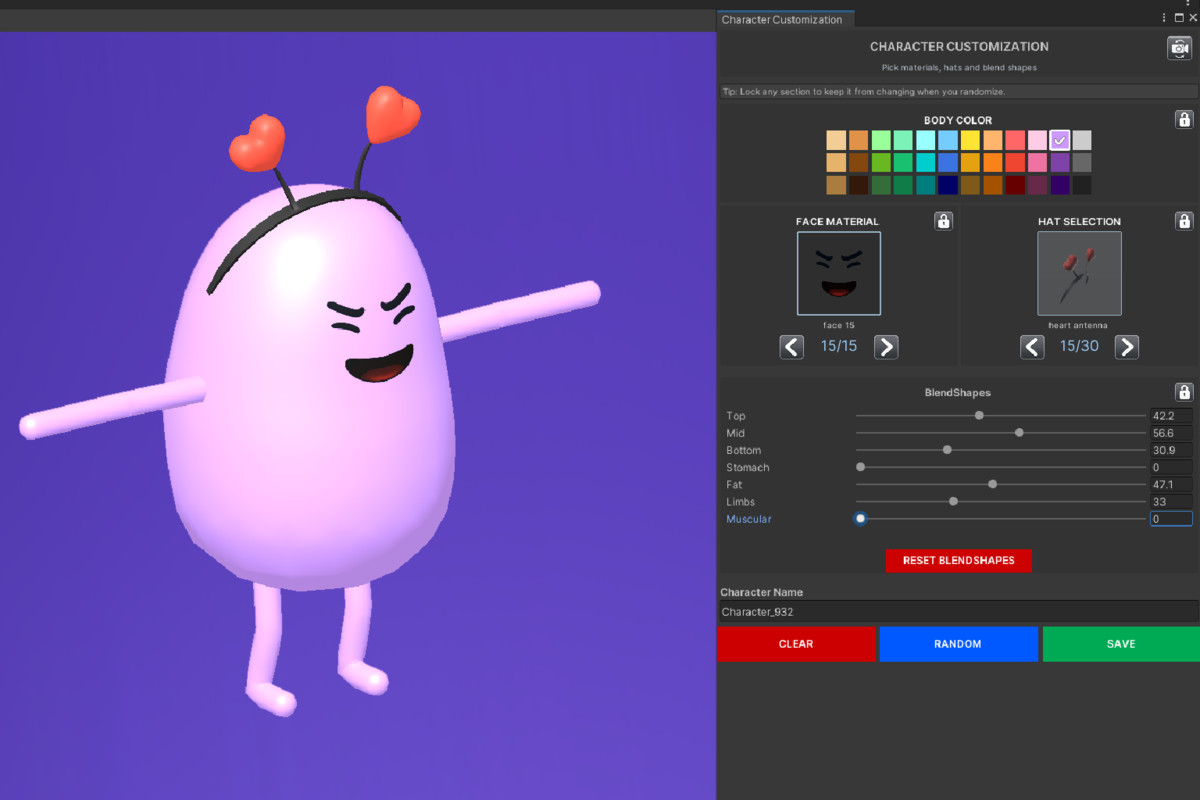Toggle the lock on the Body Color section
Viewport: 1200px width, 800px height.
(1184, 119)
